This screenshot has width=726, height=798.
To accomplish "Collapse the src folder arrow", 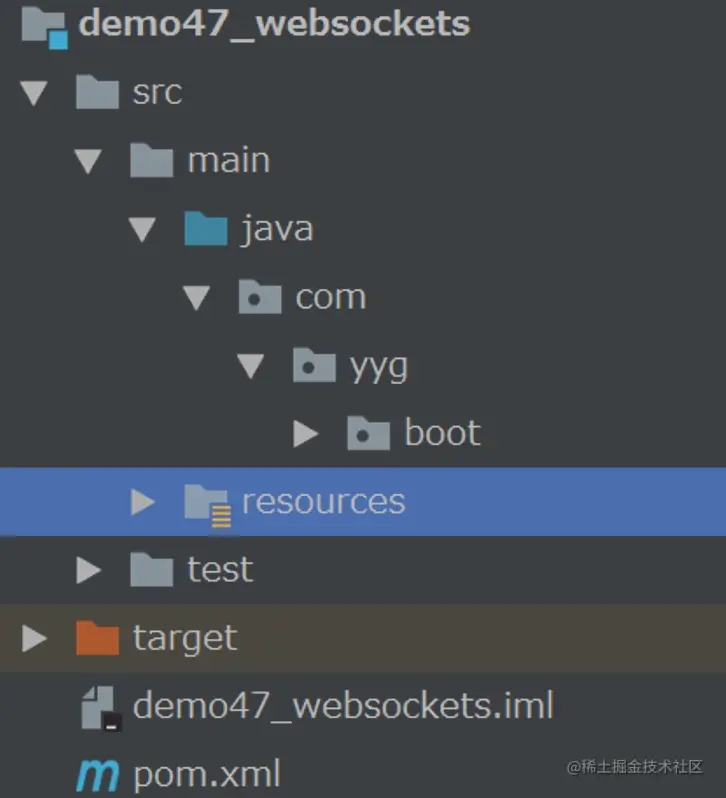I will [x=34, y=93].
